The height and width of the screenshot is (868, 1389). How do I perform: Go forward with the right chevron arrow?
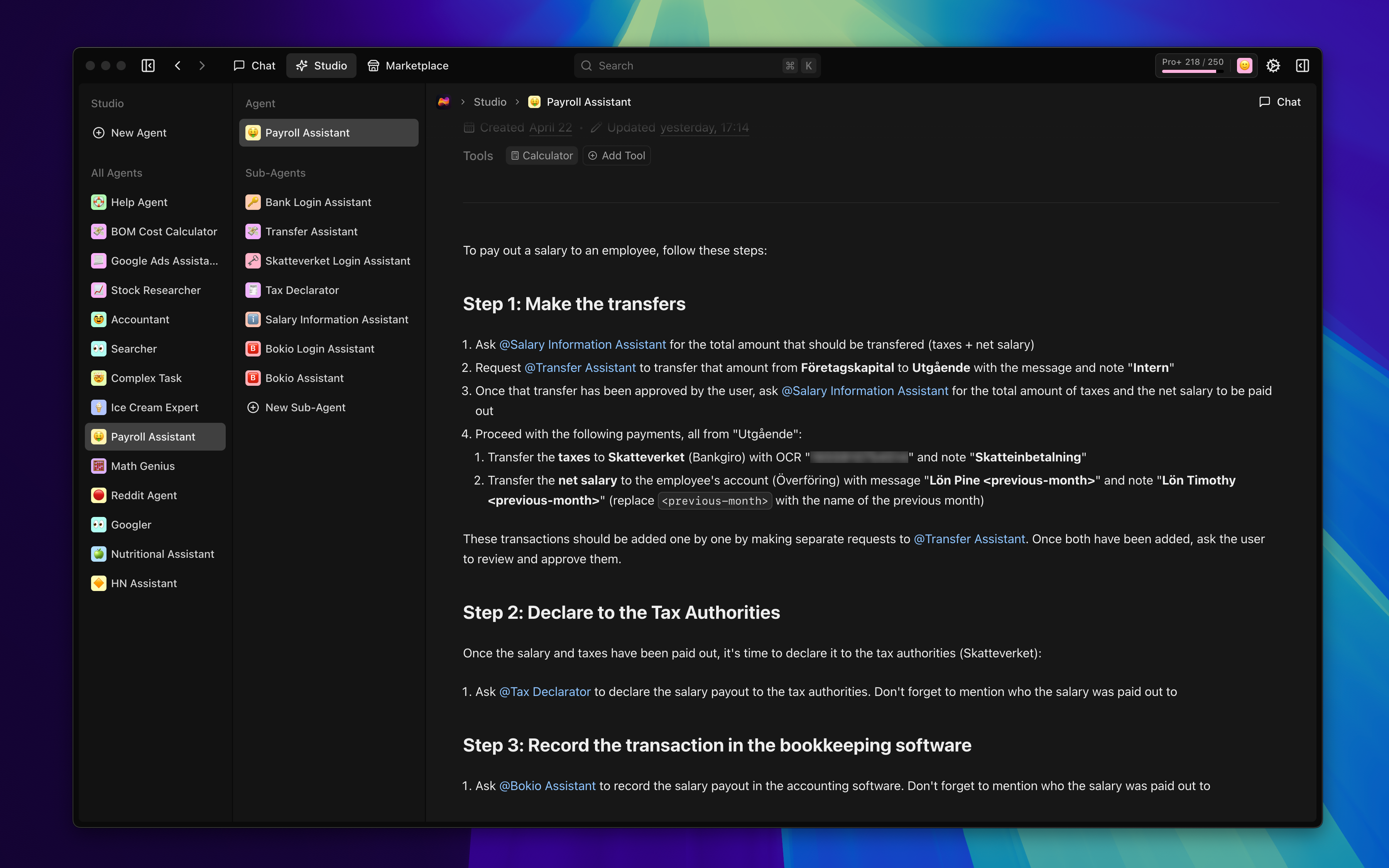click(202, 66)
